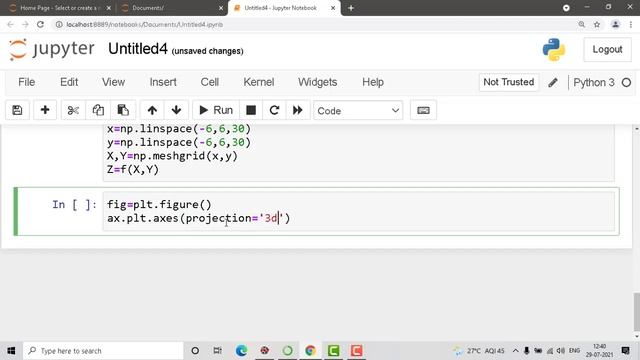The width and height of the screenshot is (640, 360).
Task: Open Google Chrome from taskbar
Action: pos(310,351)
